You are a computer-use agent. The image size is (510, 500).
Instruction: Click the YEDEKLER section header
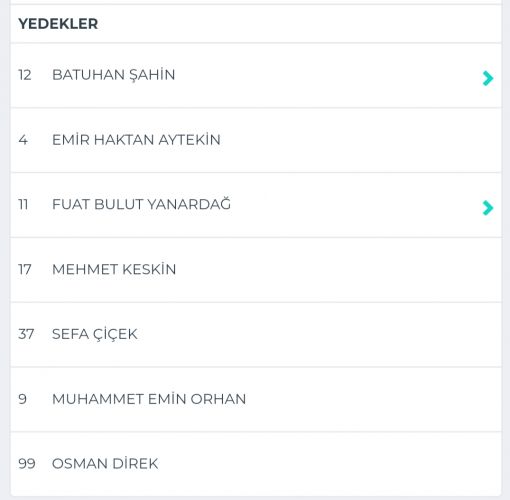pos(58,24)
